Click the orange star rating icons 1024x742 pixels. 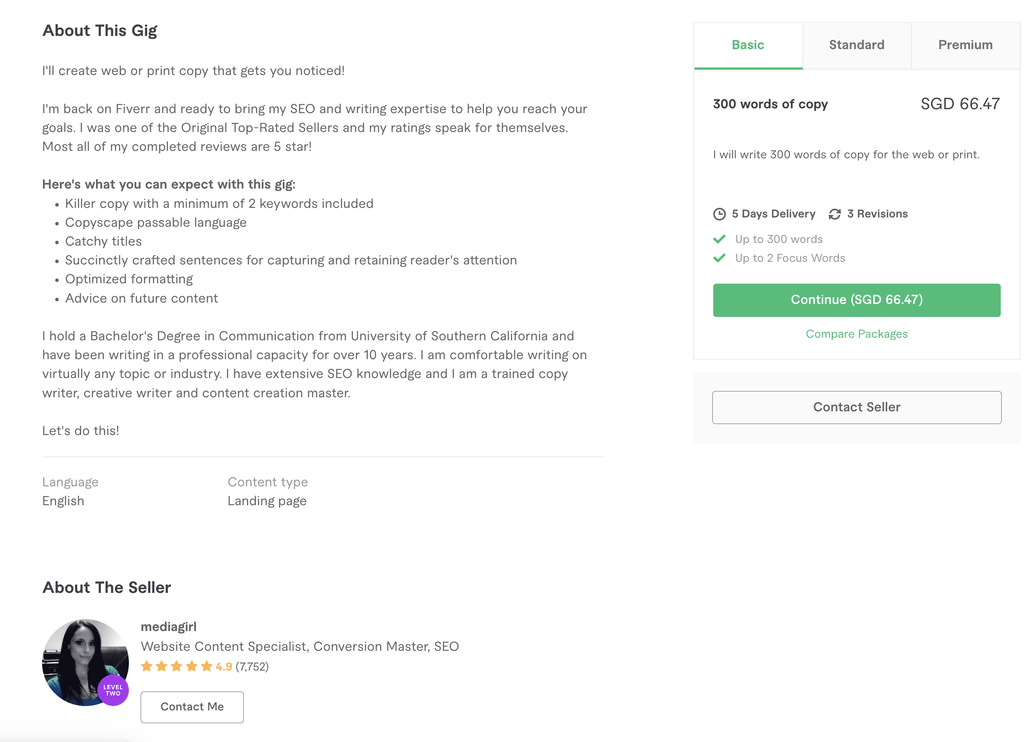[x=176, y=666]
